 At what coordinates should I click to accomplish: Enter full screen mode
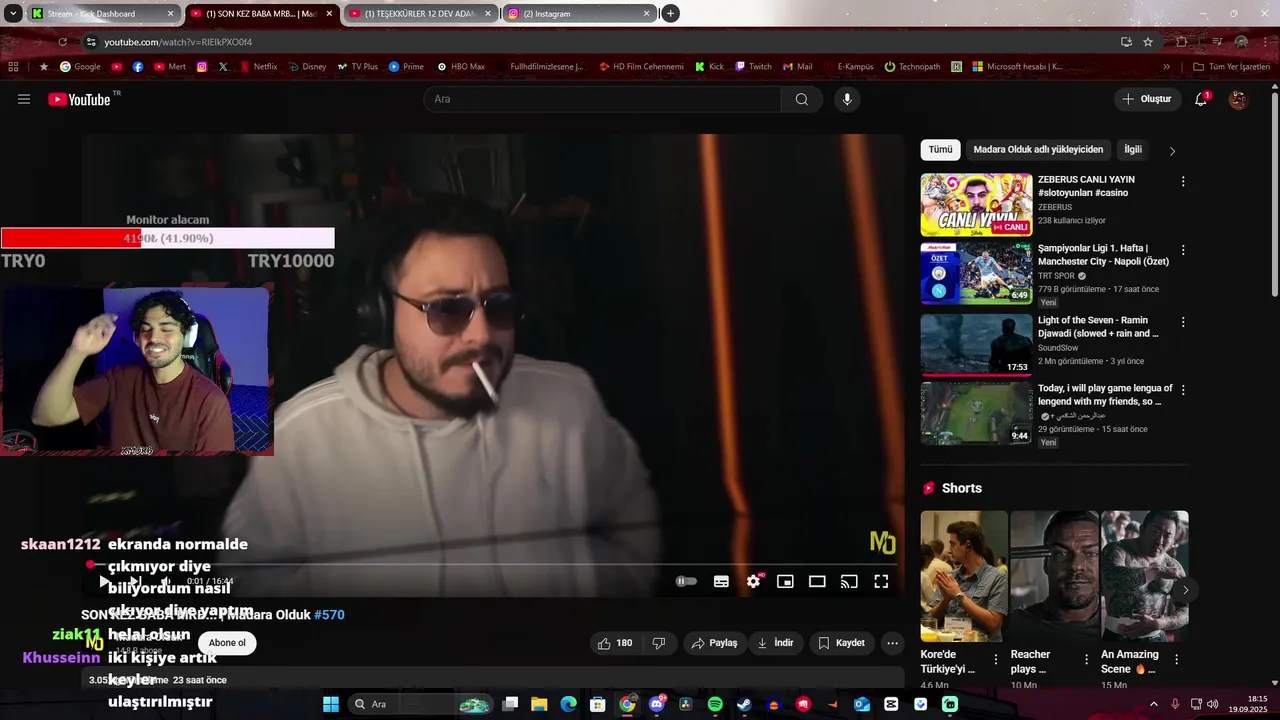(x=881, y=581)
